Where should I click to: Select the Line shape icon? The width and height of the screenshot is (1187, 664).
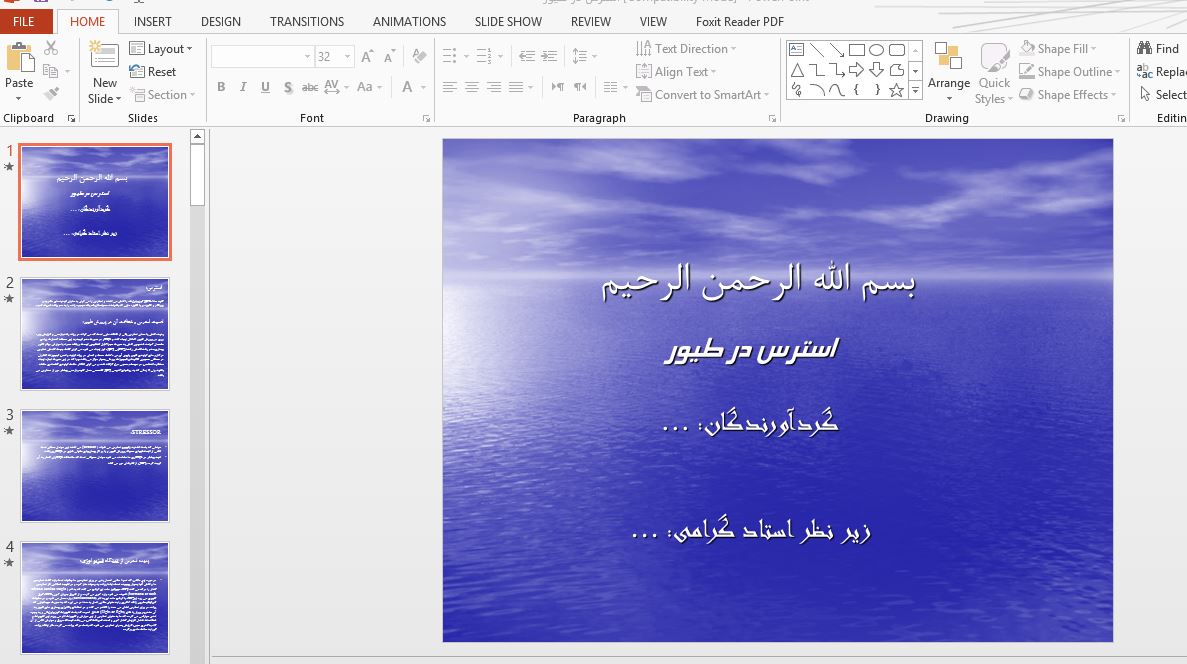coord(817,50)
